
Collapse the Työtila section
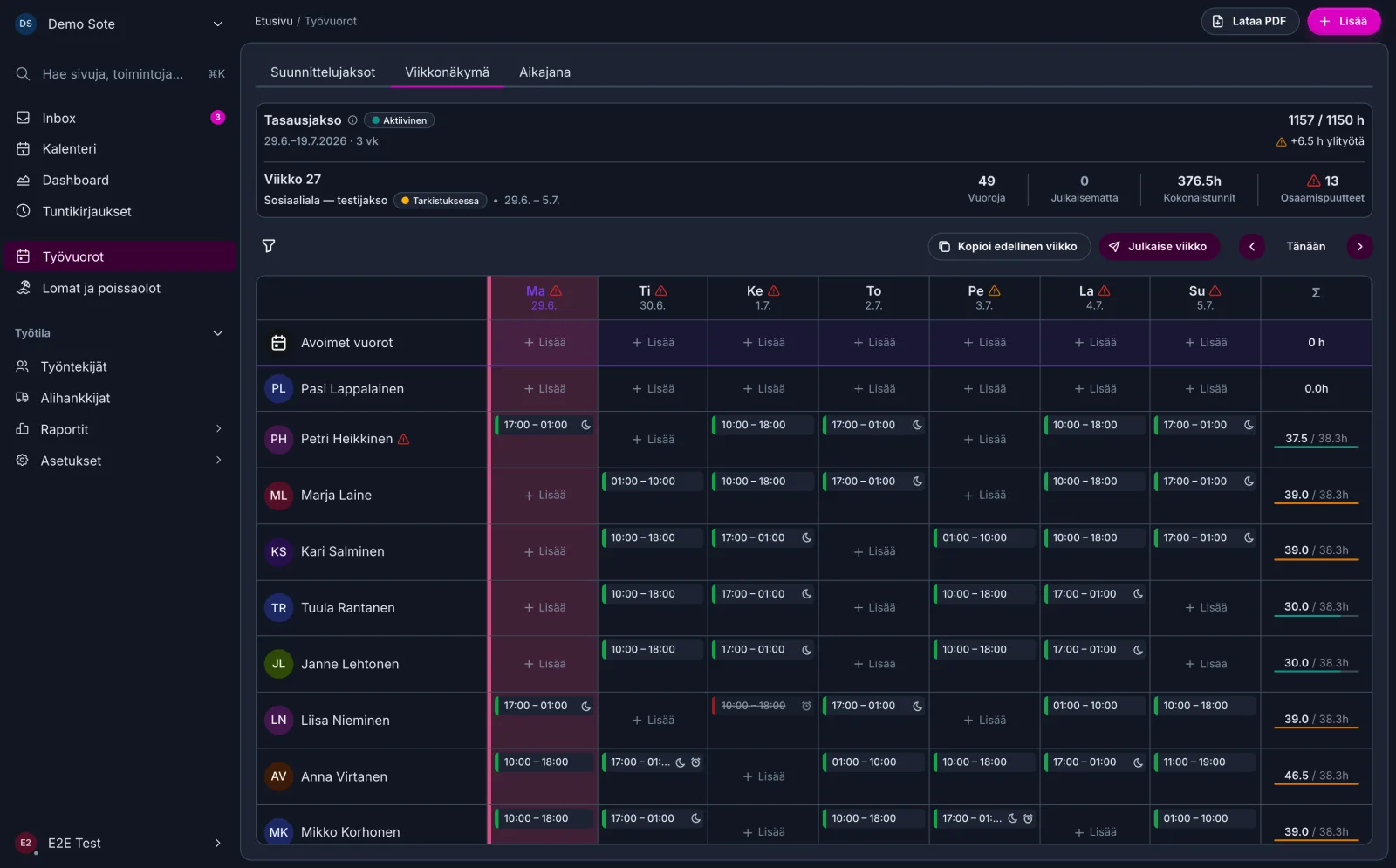click(x=218, y=333)
